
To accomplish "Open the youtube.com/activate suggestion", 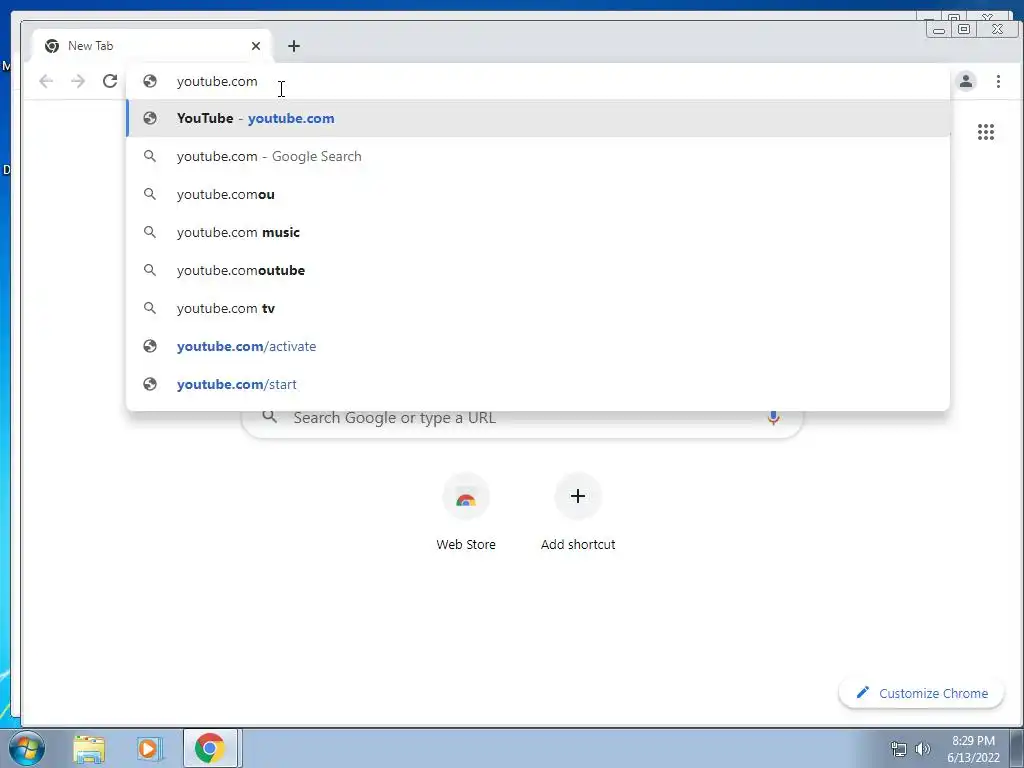I will click(538, 346).
